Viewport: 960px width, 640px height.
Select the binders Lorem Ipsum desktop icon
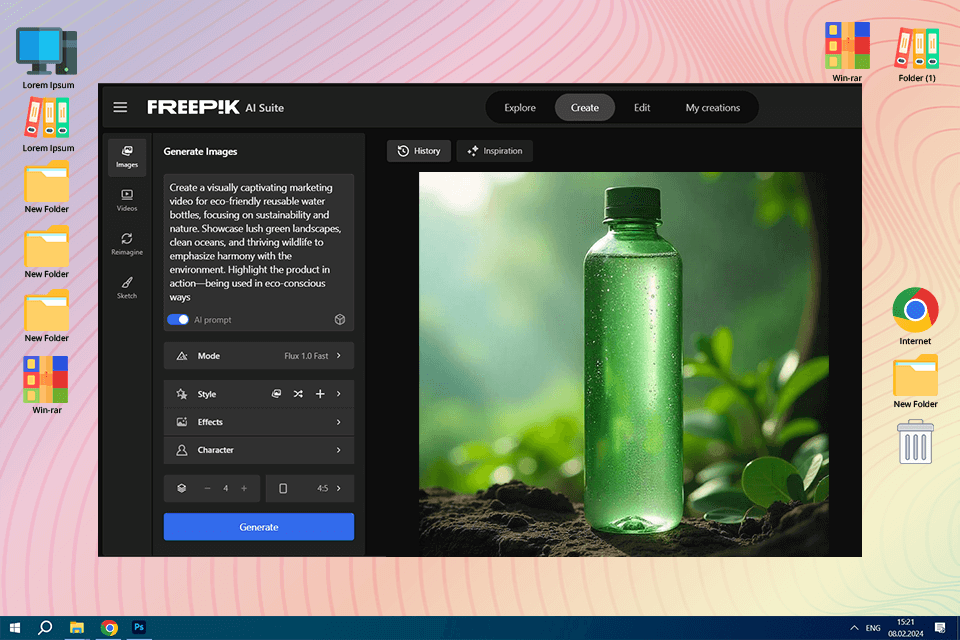click(48, 126)
